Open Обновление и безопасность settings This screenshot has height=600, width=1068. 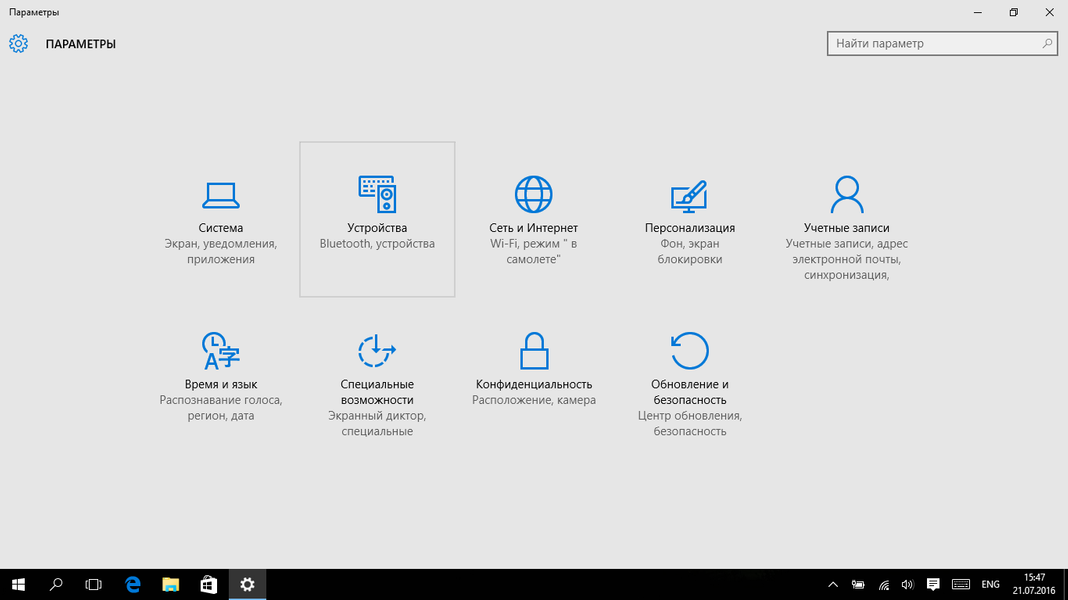689,386
